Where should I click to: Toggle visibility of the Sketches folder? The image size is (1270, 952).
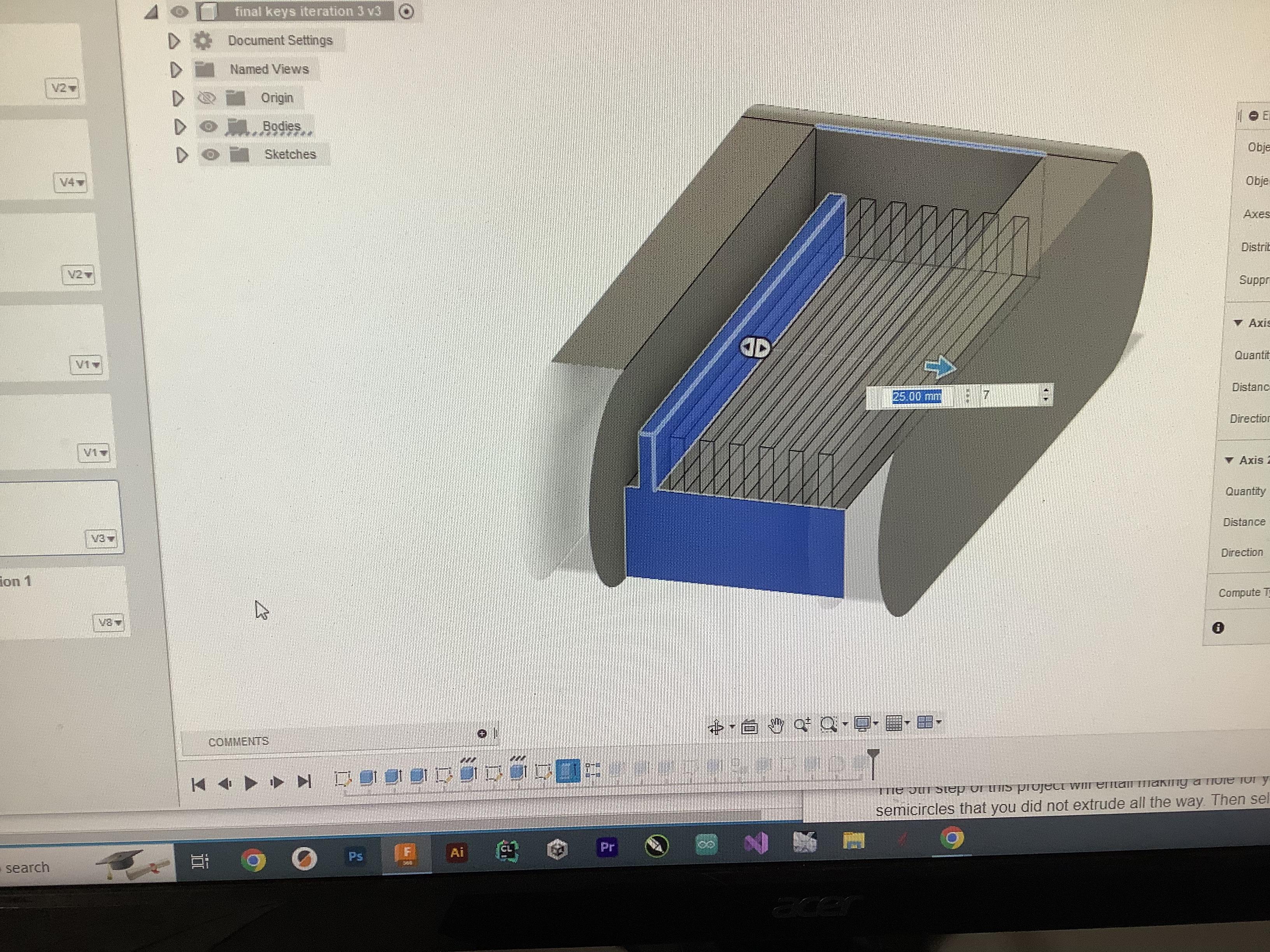coord(211,154)
